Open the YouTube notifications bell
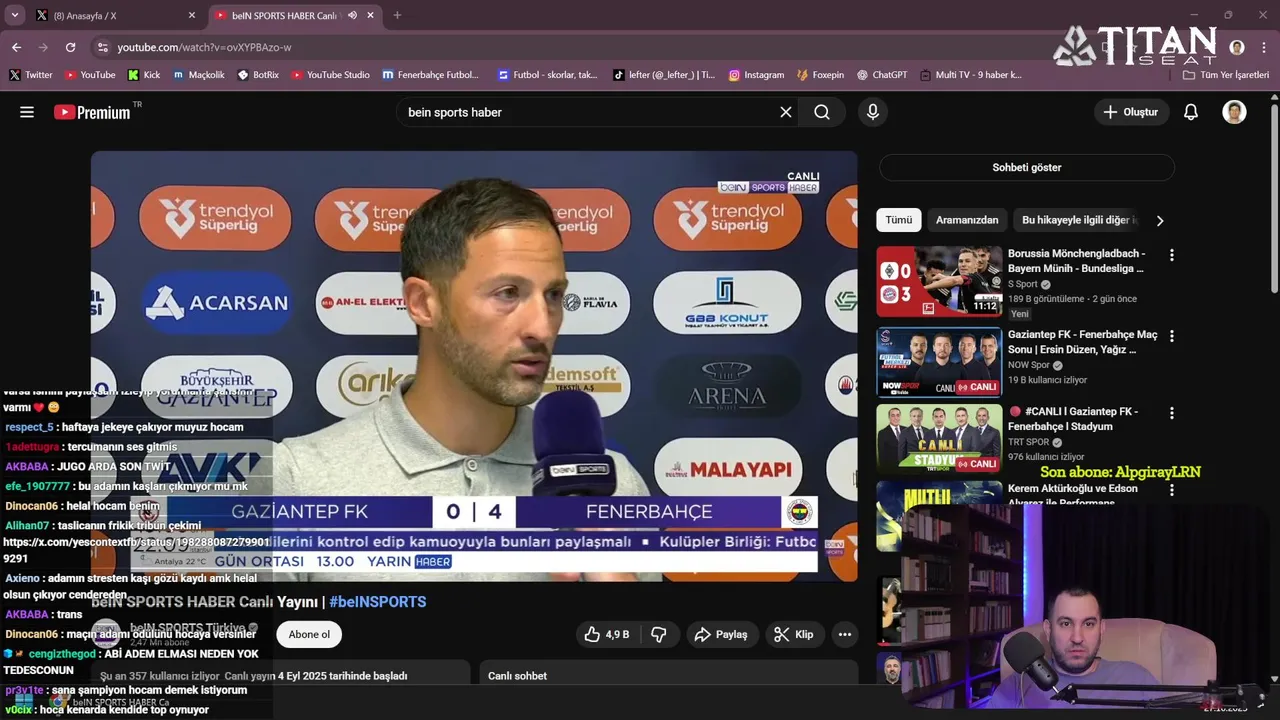1280x720 pixels. 1190,112
